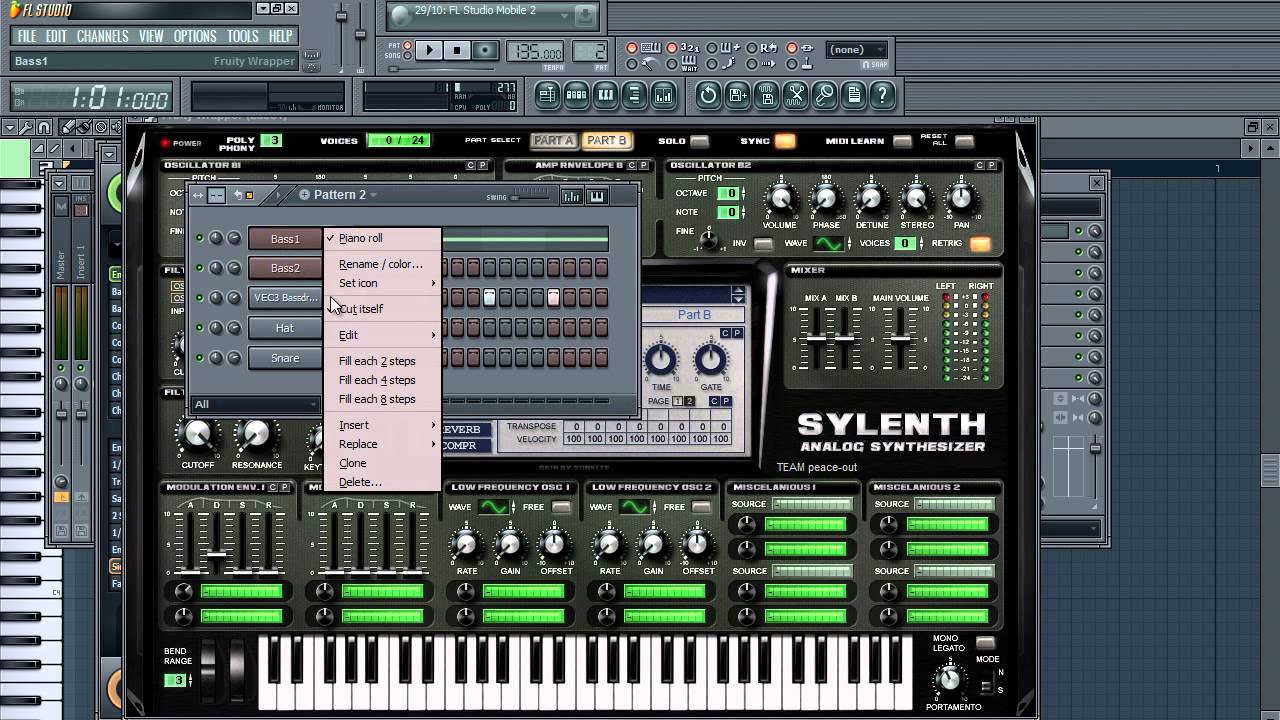Viewport: 1280px width, 720px height.
Task: Switch to SONG mode radio button
Action: 408,55
